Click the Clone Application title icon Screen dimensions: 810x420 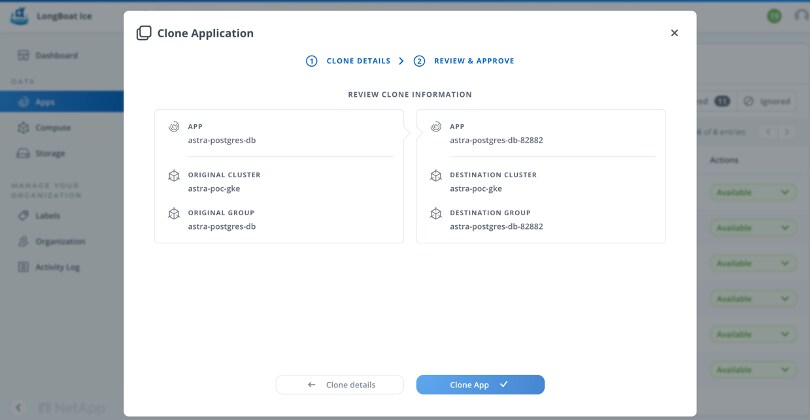[144, 33]
